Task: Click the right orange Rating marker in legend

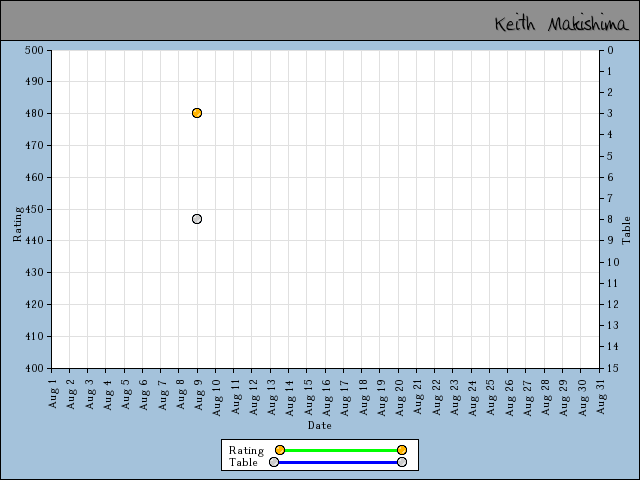Action: tap(402, 450)
